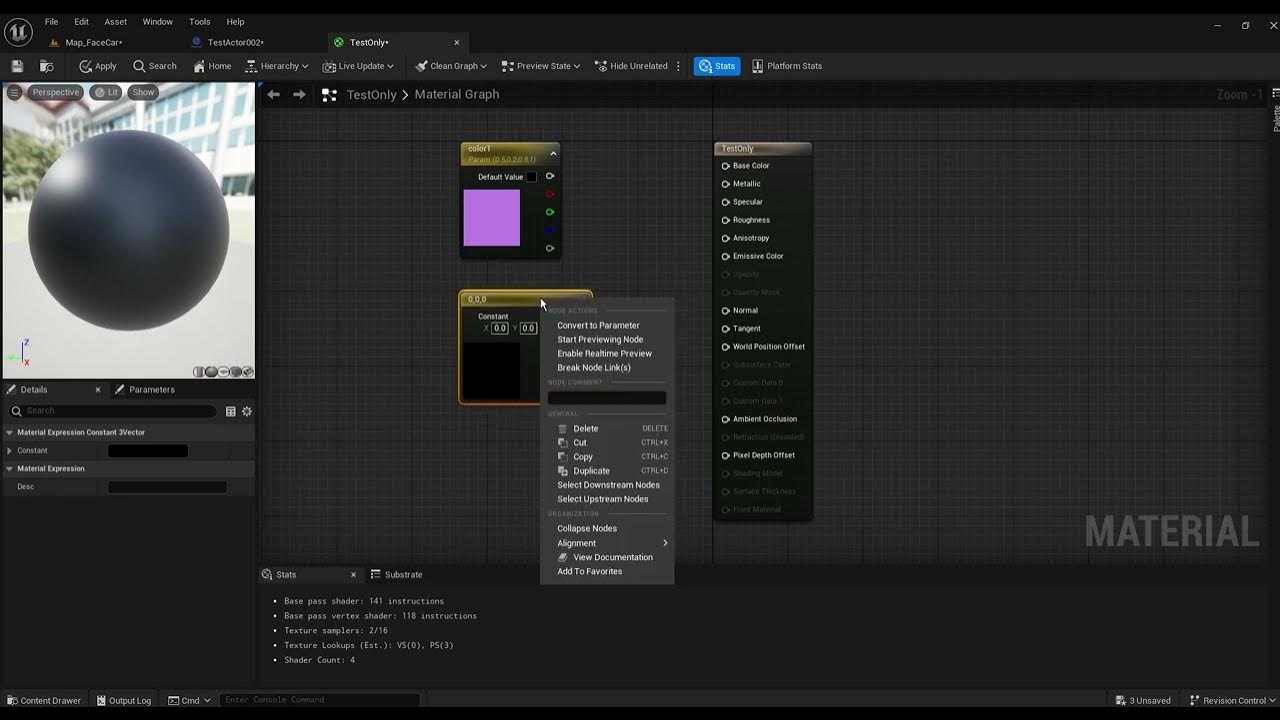Image resolution: width=1280 pixels, height=720 pixels.
Task: Open the Live Update dropdown
Action: (358, 66)
